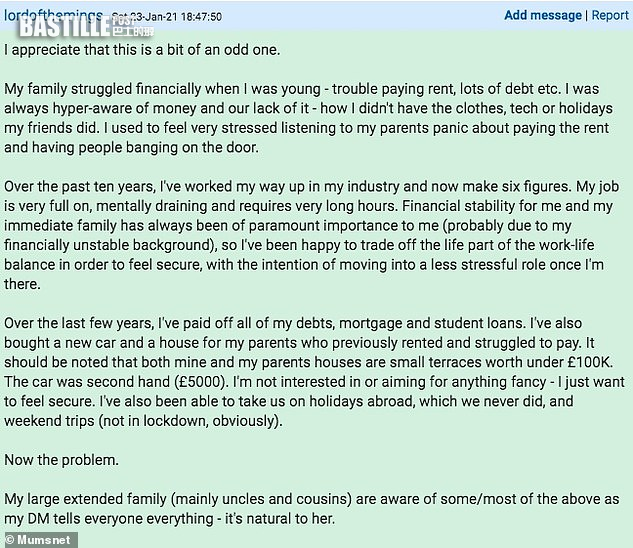The width and height of the screenshot is (633, 548).
Task: Click the paragraph beginning 'Over the past ten years'
Action: pos(311,235)
